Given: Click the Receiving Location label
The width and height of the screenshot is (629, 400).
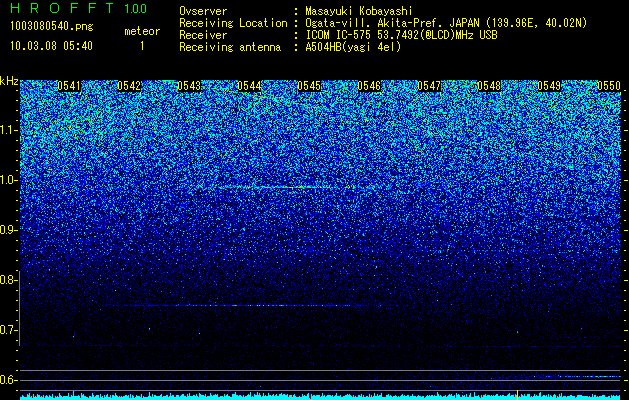Looking at the screenshot, I should [x=233, y=23].
